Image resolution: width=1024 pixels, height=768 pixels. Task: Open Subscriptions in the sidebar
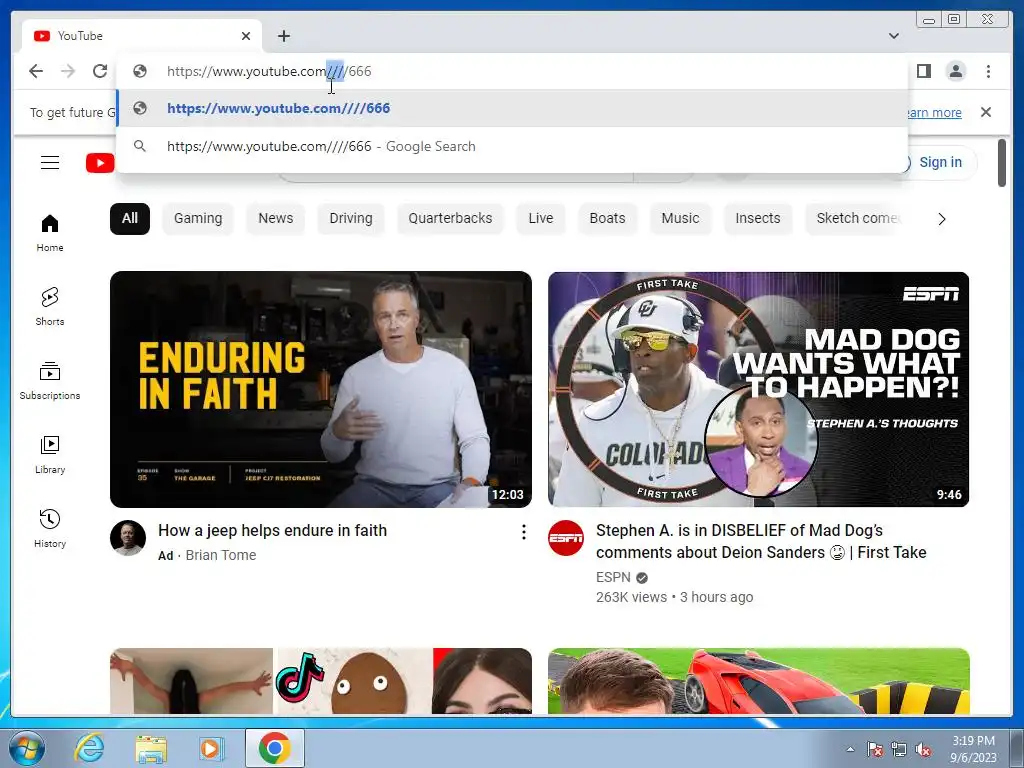[x=50, y=381]
